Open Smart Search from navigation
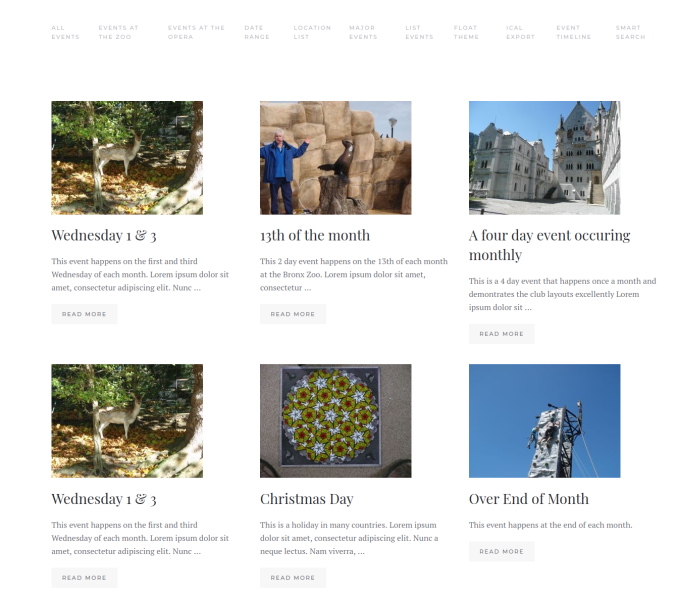The image size is (676, 600). (630, 32)
